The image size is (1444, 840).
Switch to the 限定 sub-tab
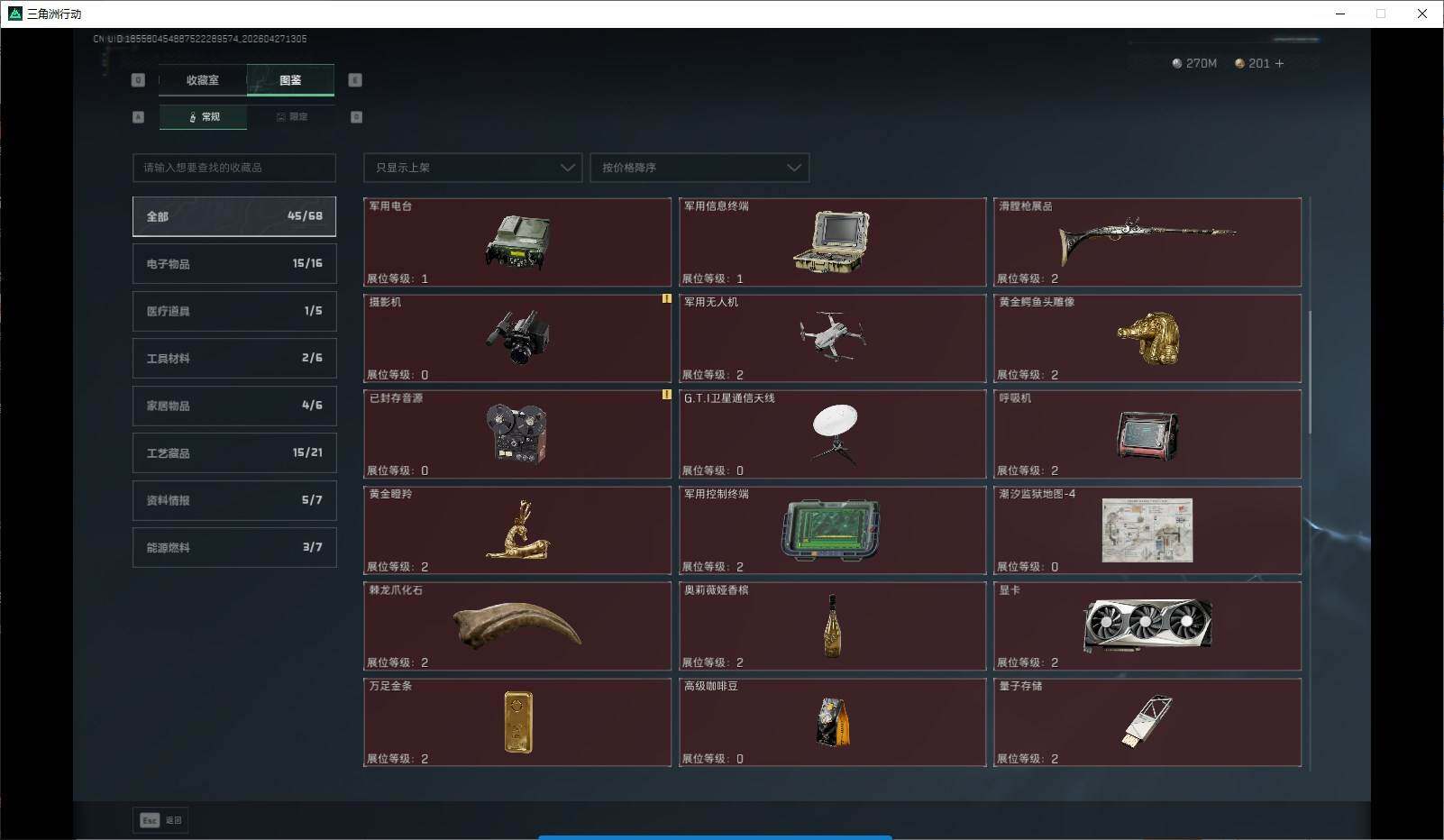(292, 117)
